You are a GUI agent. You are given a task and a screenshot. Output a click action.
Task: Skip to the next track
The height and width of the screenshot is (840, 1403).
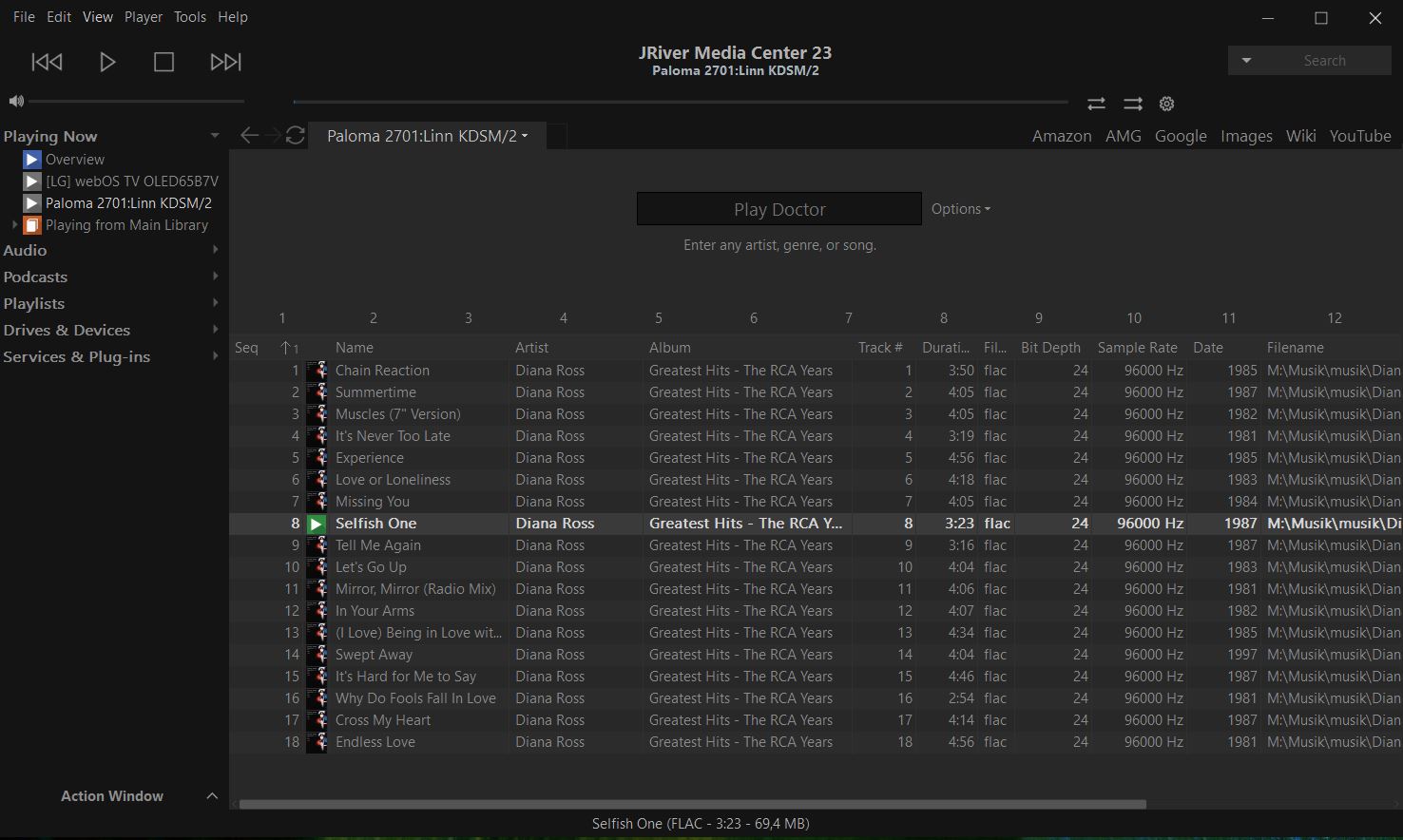click(225, 62)
